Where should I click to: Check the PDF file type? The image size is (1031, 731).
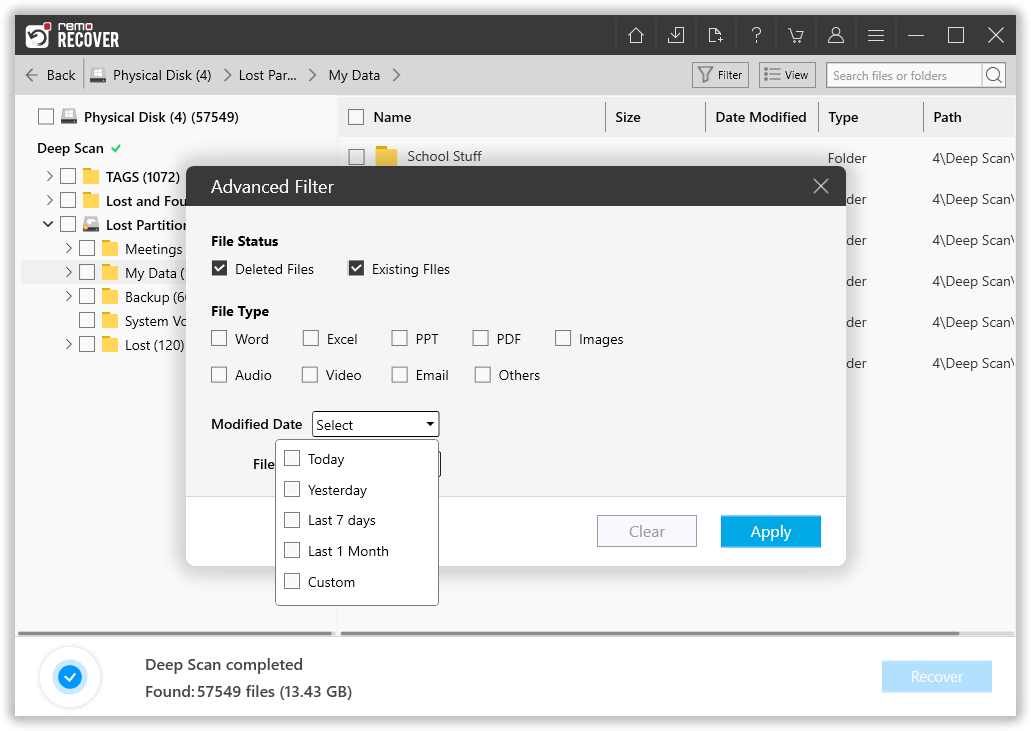pyautogui.click(x=481, y=339)
